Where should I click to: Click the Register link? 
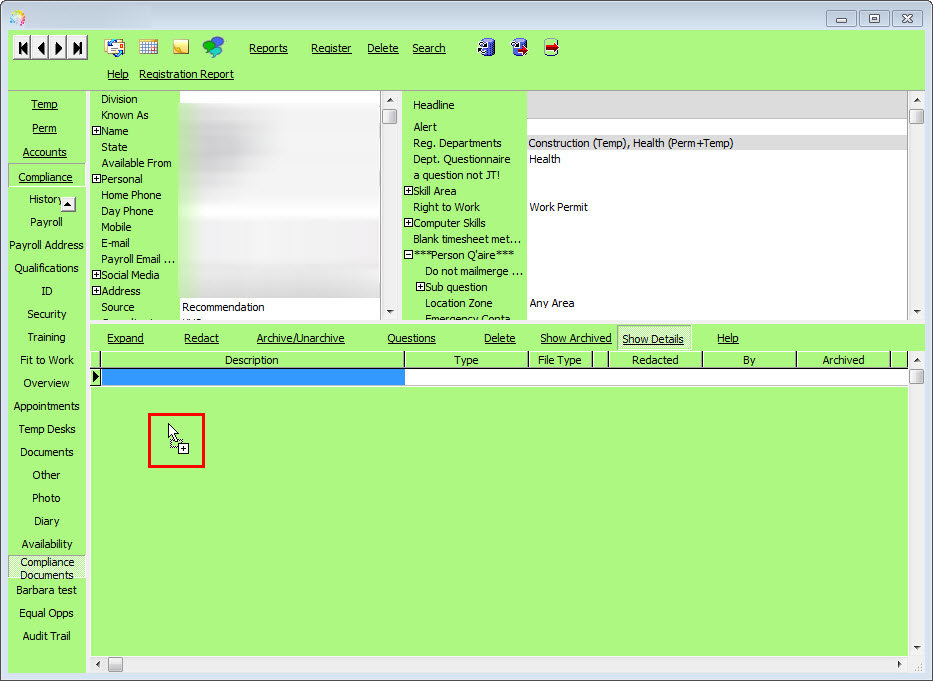click(x=331, y=48)
